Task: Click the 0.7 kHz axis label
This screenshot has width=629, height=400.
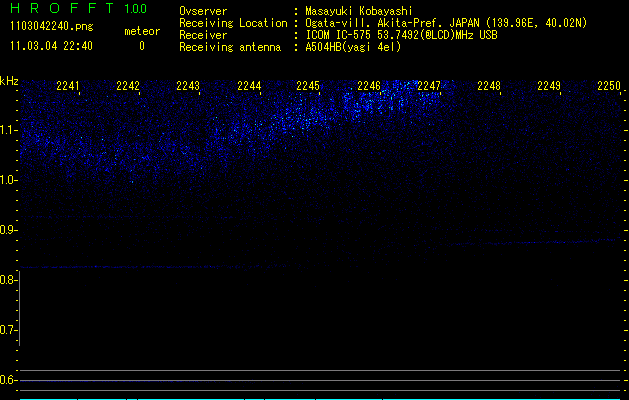Action: [8, 330]
